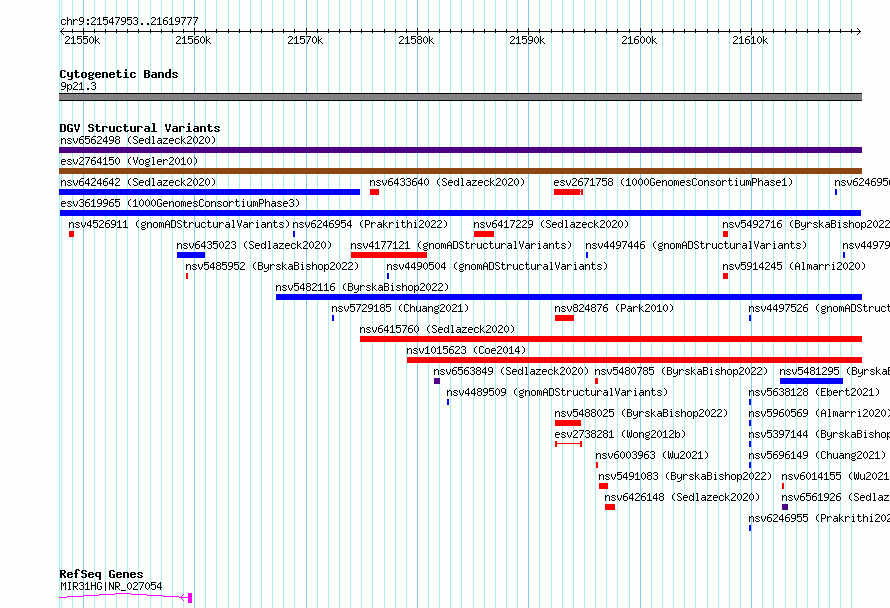Screen dimensions: 890x608
Task: Select the red nsv824876 variant bar
Action: pos(564,318)
